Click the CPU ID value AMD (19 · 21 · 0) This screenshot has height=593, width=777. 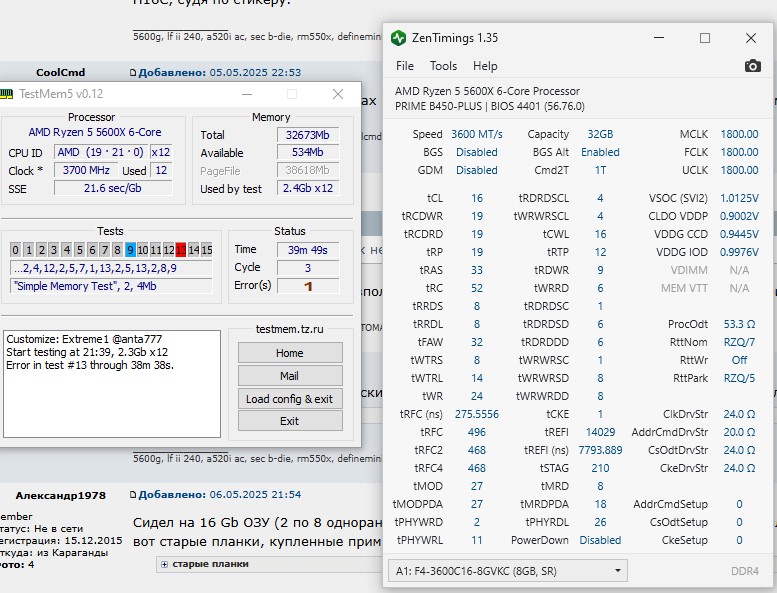pos(100,152)
